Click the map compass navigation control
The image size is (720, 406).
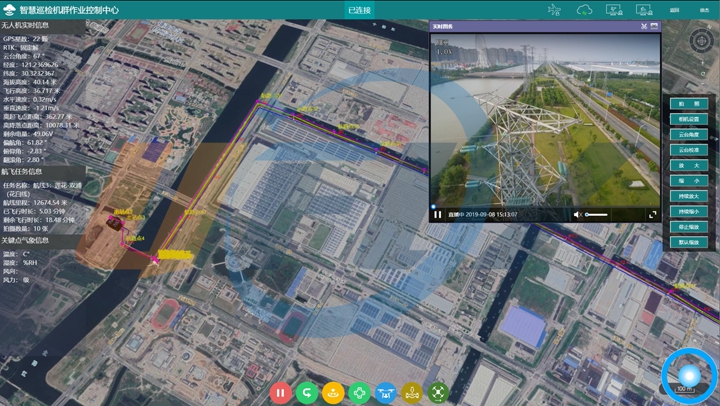(702, 41)
